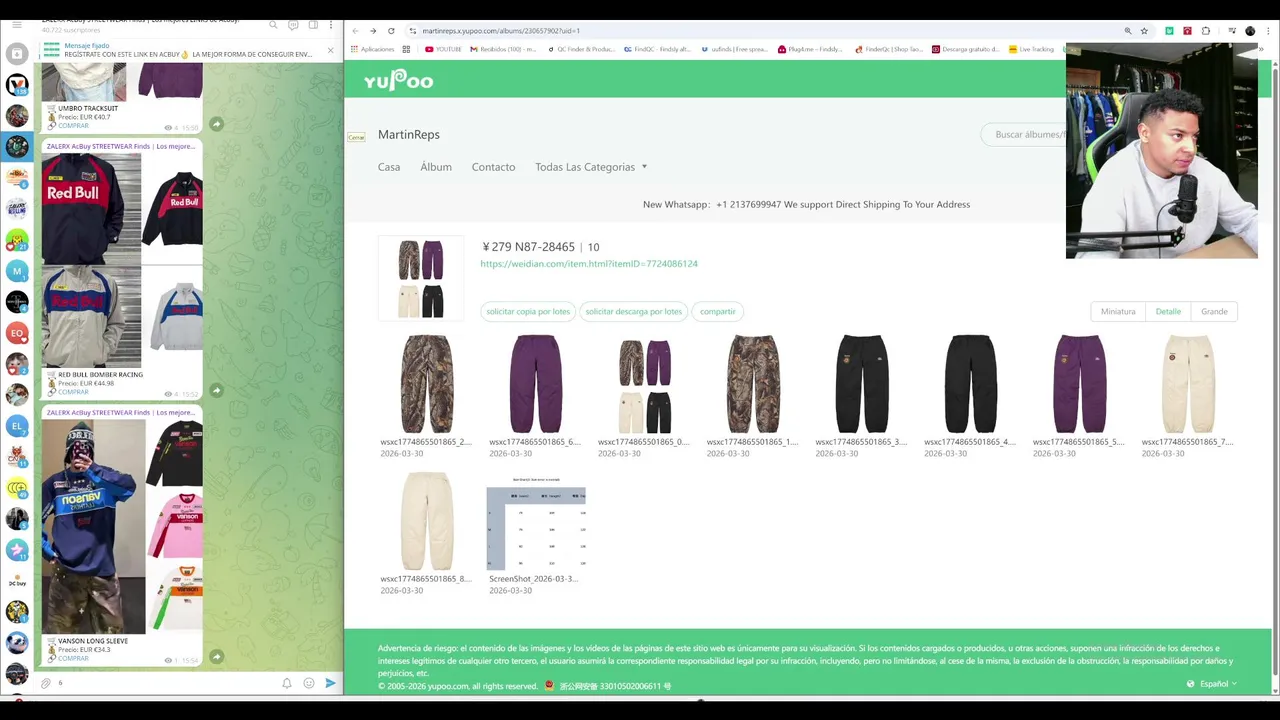Screen dimensions: 1280x720
Task: Switch to Detalle view
Action: (1168, 311)
